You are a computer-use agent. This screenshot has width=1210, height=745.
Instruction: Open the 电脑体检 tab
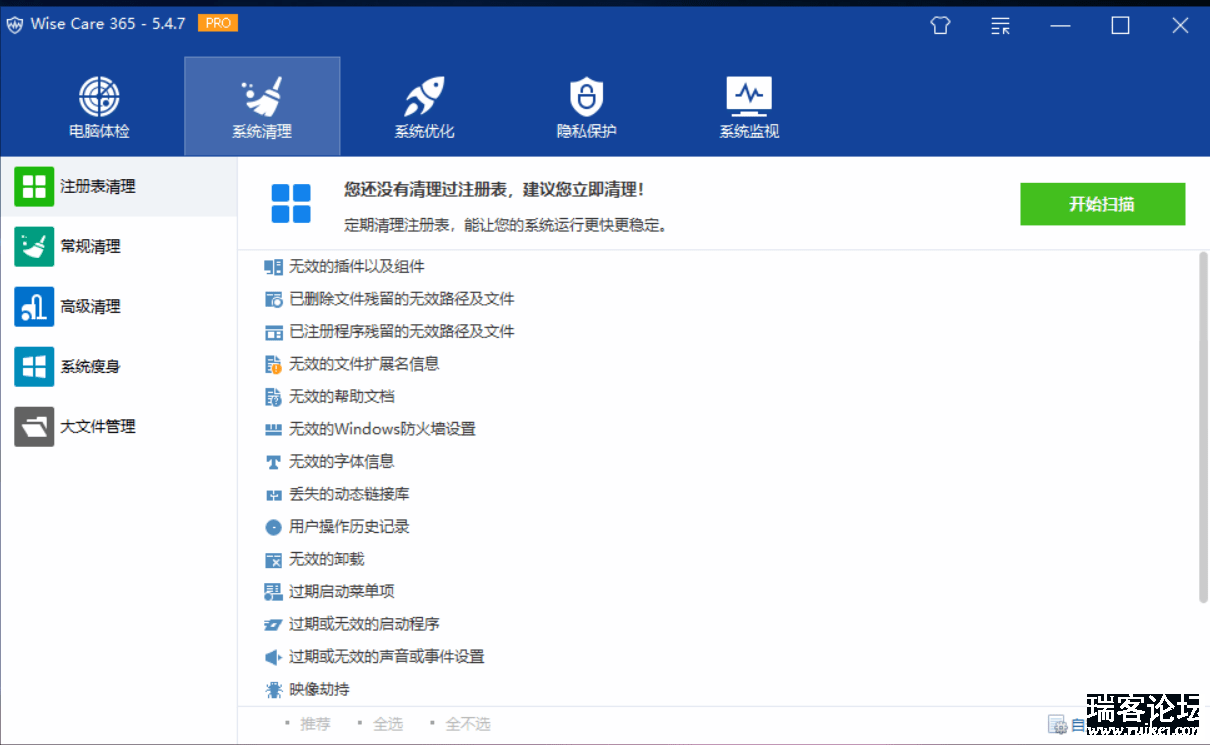[99, 107]
